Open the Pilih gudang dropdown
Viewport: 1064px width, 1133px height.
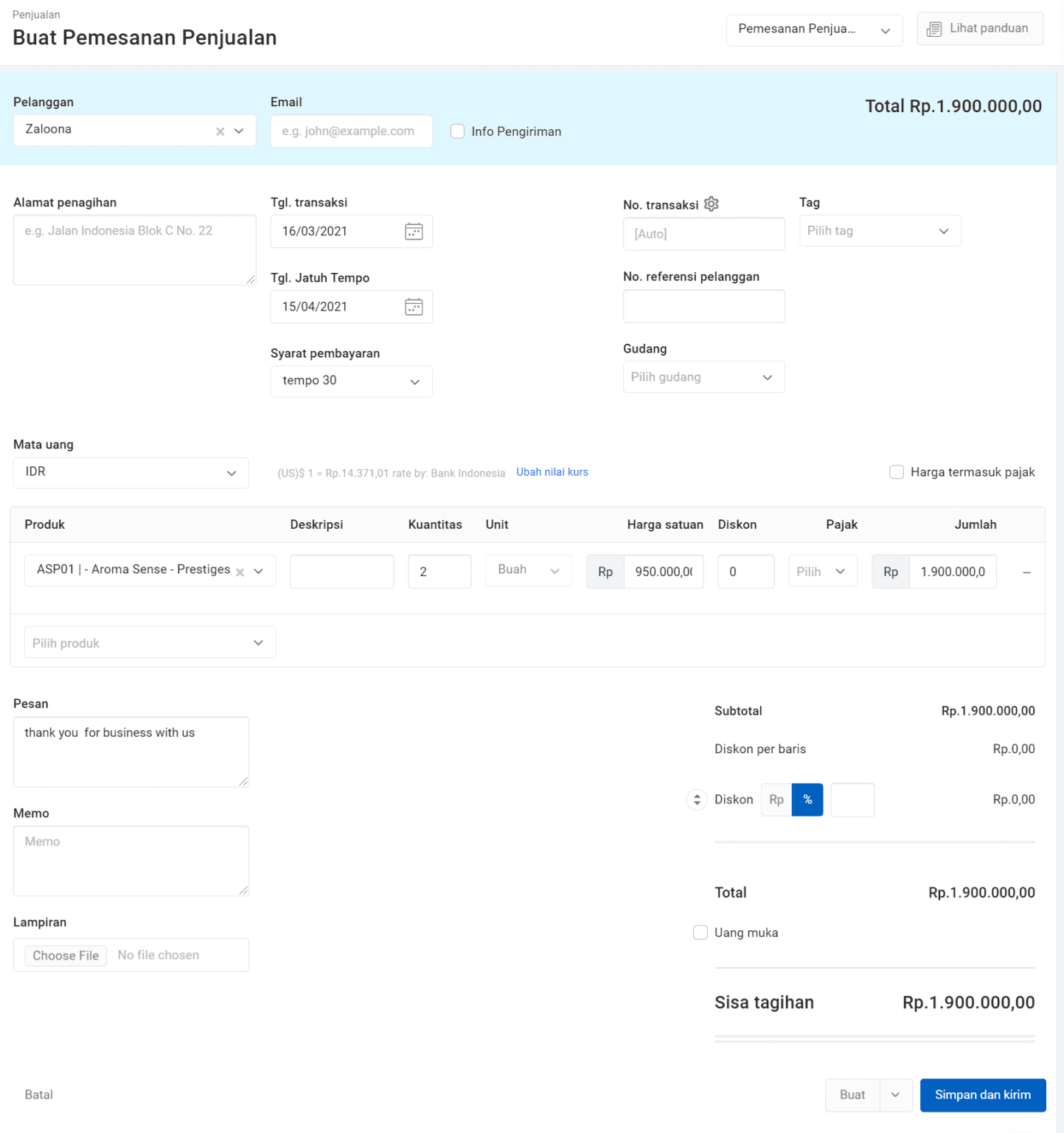[703, 377]
